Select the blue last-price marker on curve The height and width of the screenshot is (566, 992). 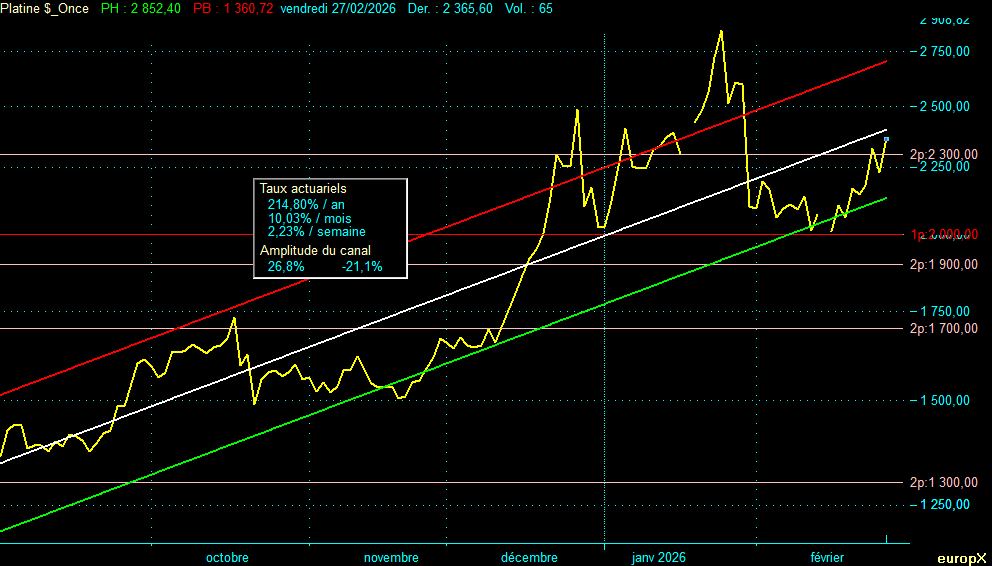(886, 139)
